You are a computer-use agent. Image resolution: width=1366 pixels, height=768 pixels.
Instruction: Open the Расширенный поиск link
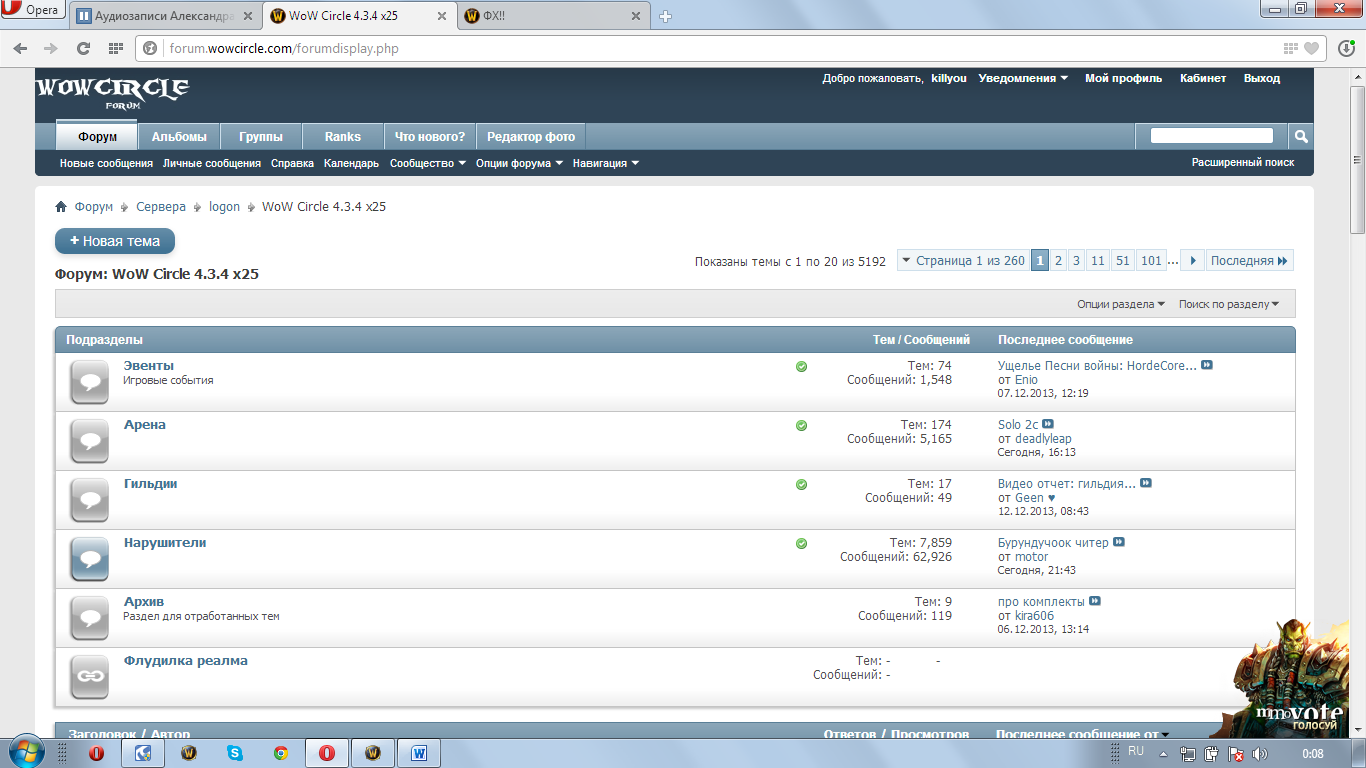(1243, 162)
